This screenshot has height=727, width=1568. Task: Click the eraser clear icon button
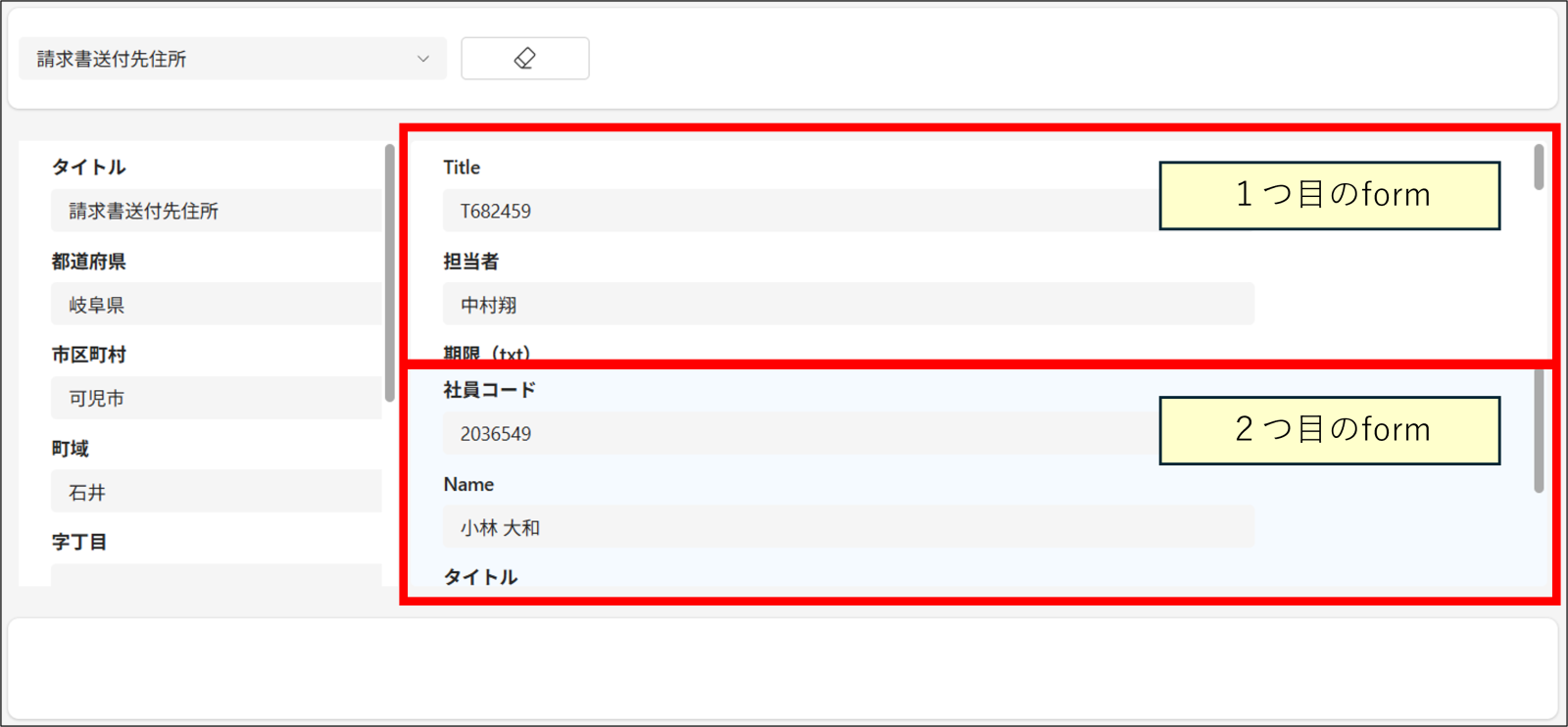coord(524,59)
